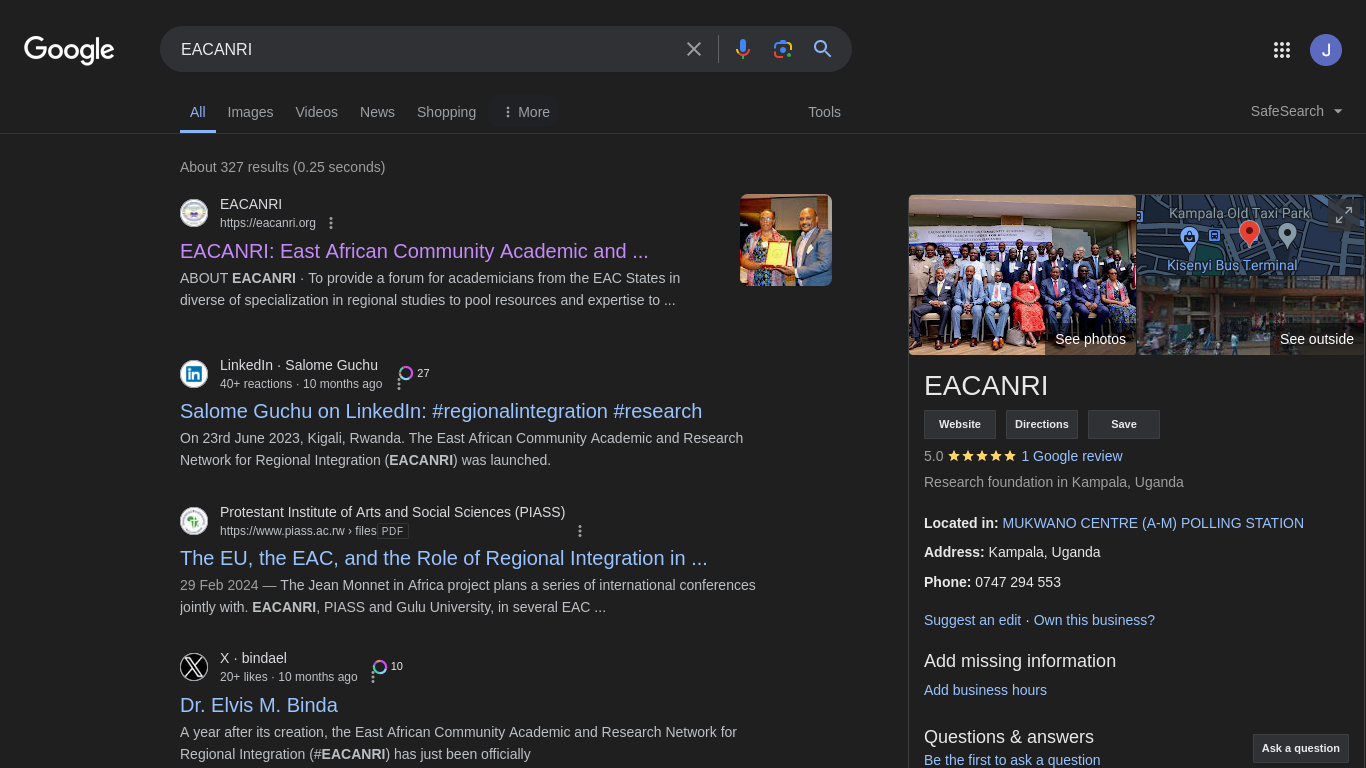Switch to the Videos tab
The image size is (1366, 768).
coord(316,112)
